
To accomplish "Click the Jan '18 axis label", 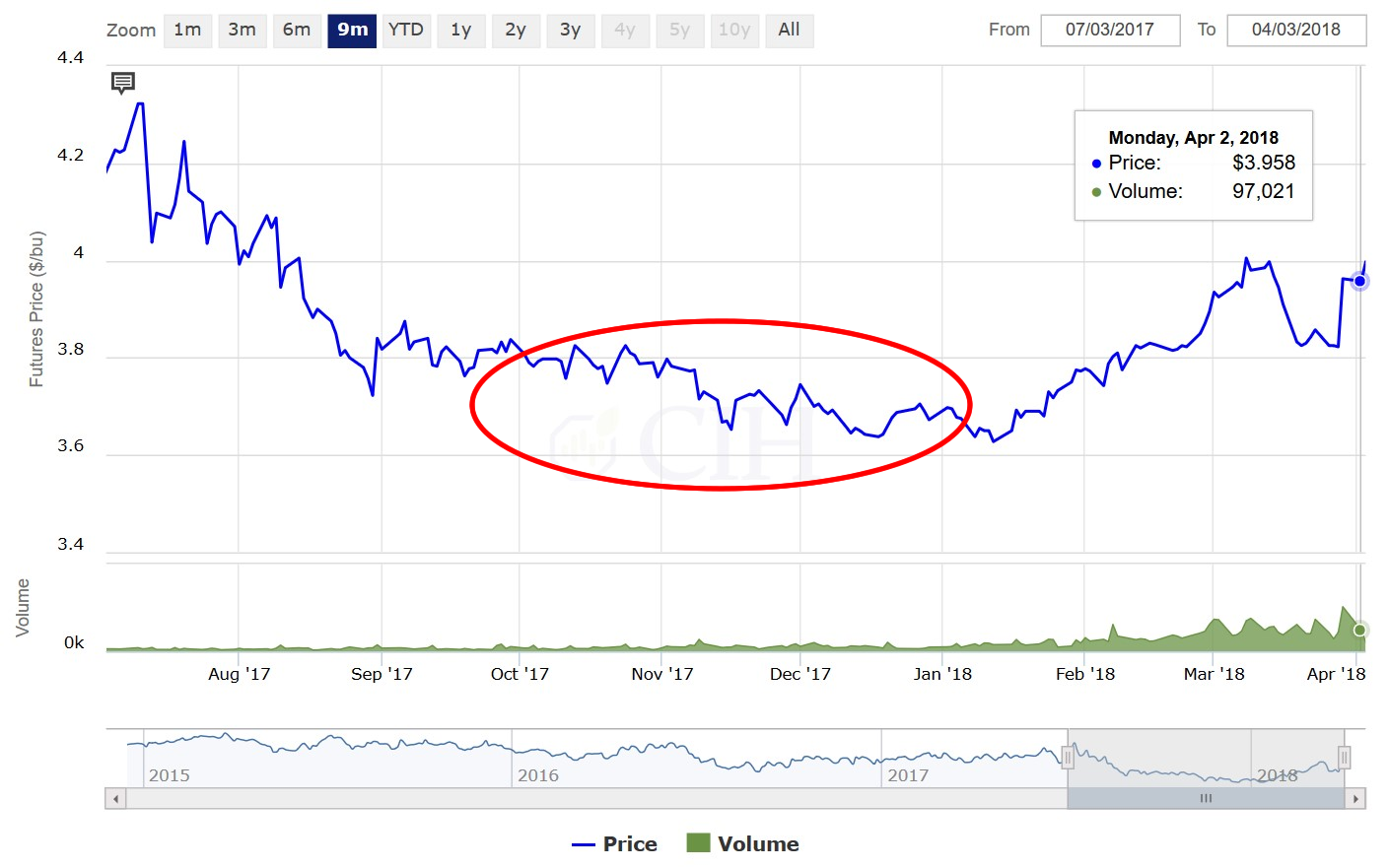I will click(942, 674).
